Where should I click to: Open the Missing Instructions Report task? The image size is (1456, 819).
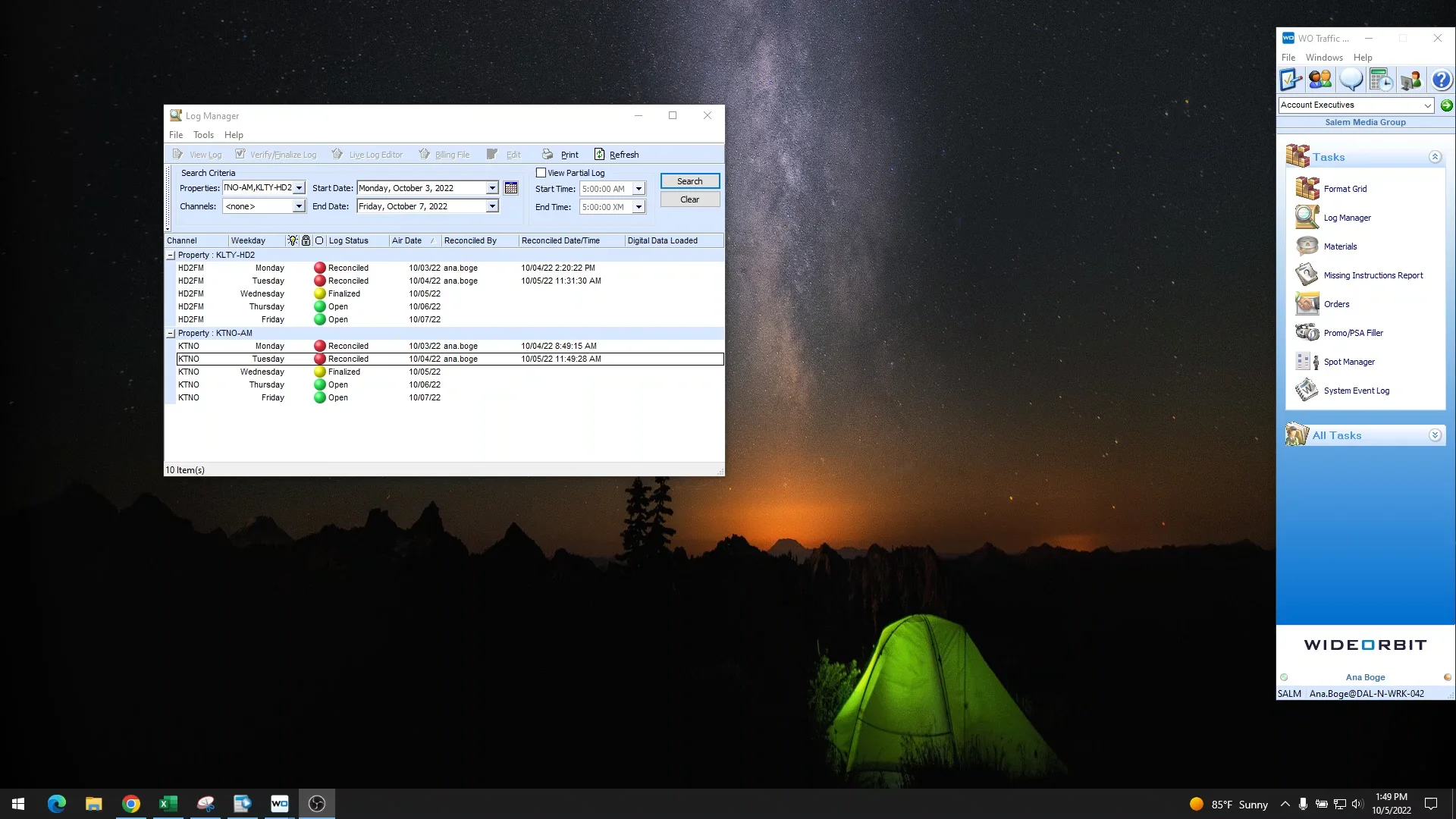[1373, 275]
